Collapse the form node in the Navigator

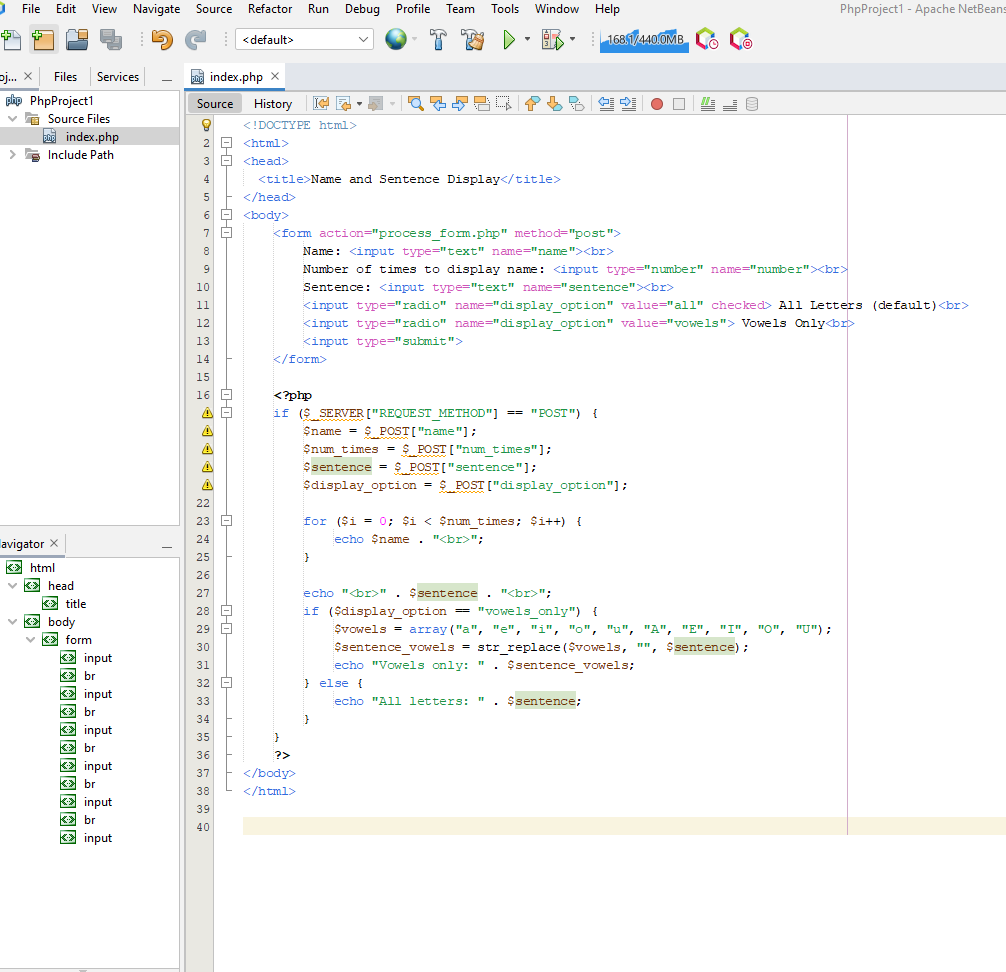tap(30, 639)
